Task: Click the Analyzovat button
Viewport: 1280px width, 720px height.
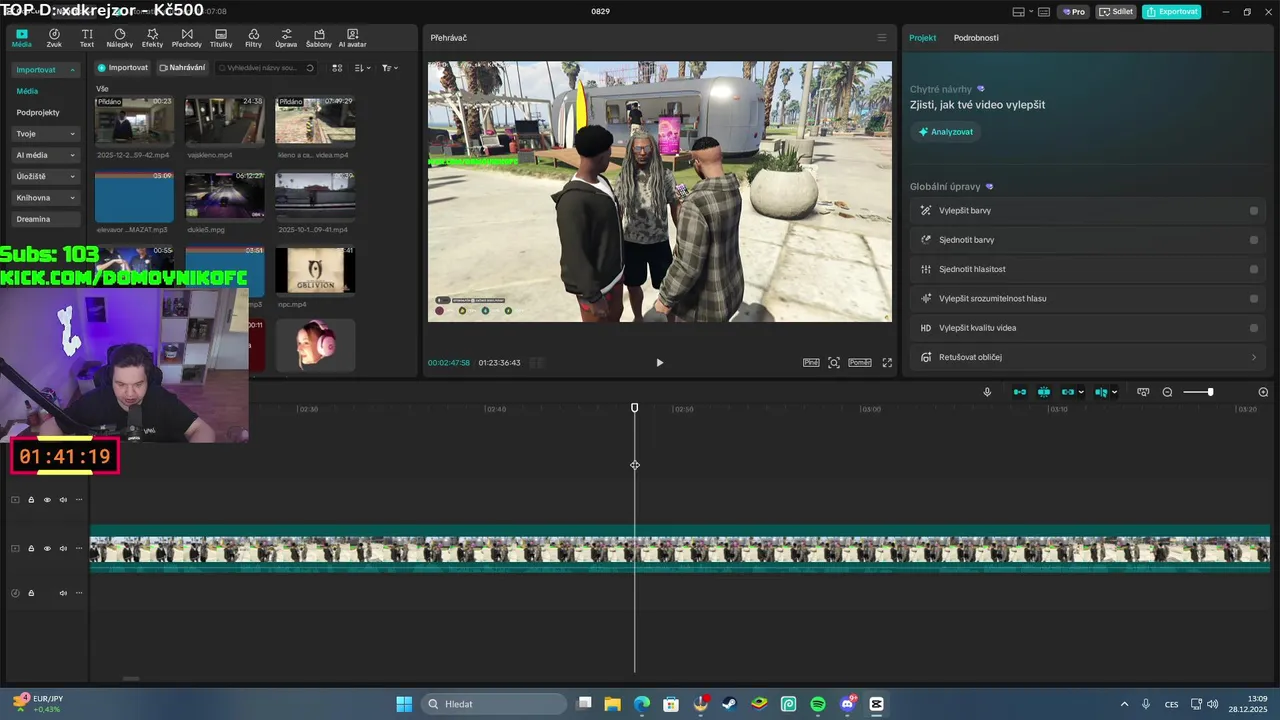Action: [x=945, y=132]
